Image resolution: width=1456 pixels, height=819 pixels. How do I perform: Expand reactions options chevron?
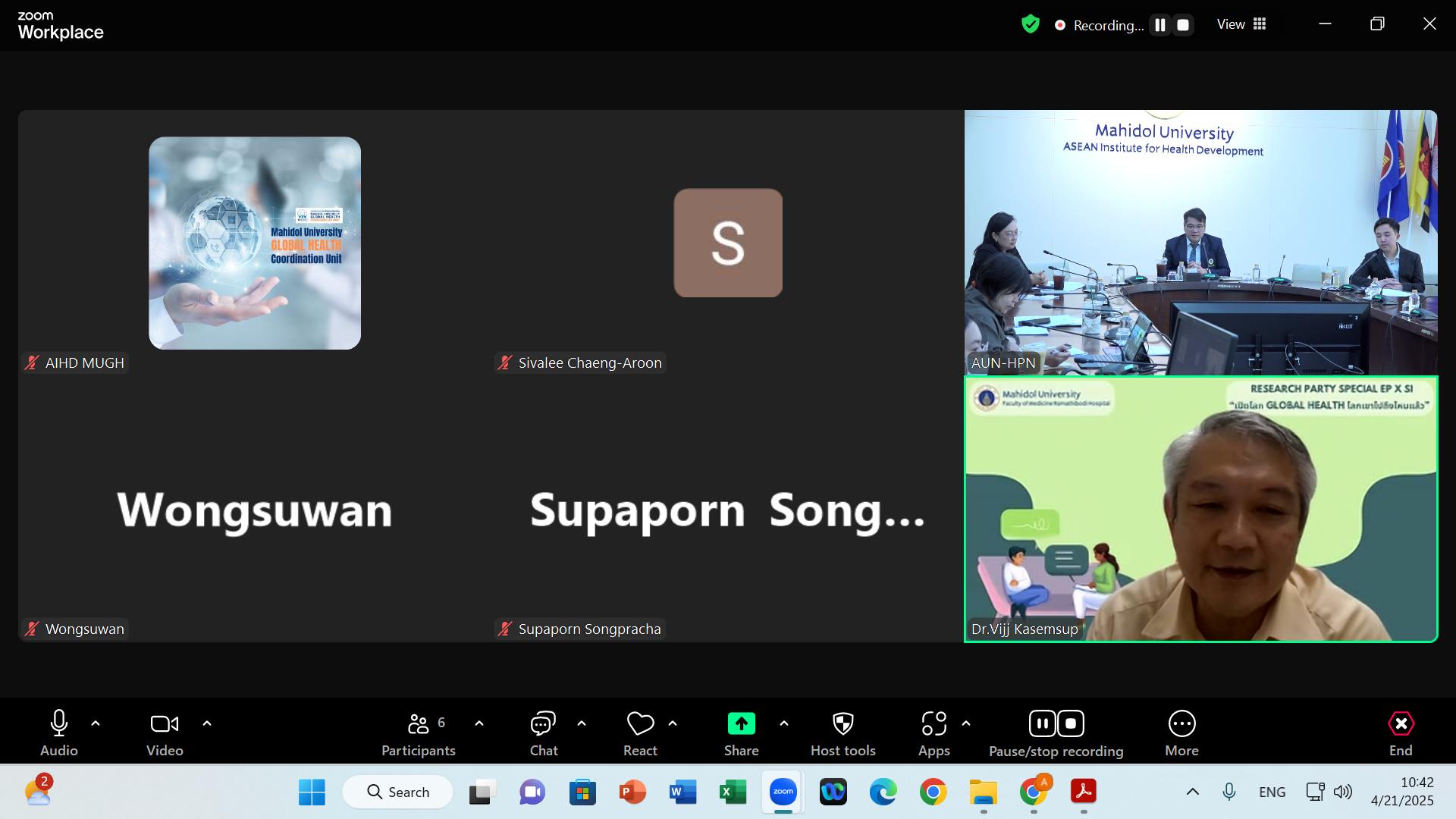coord(673,723)
